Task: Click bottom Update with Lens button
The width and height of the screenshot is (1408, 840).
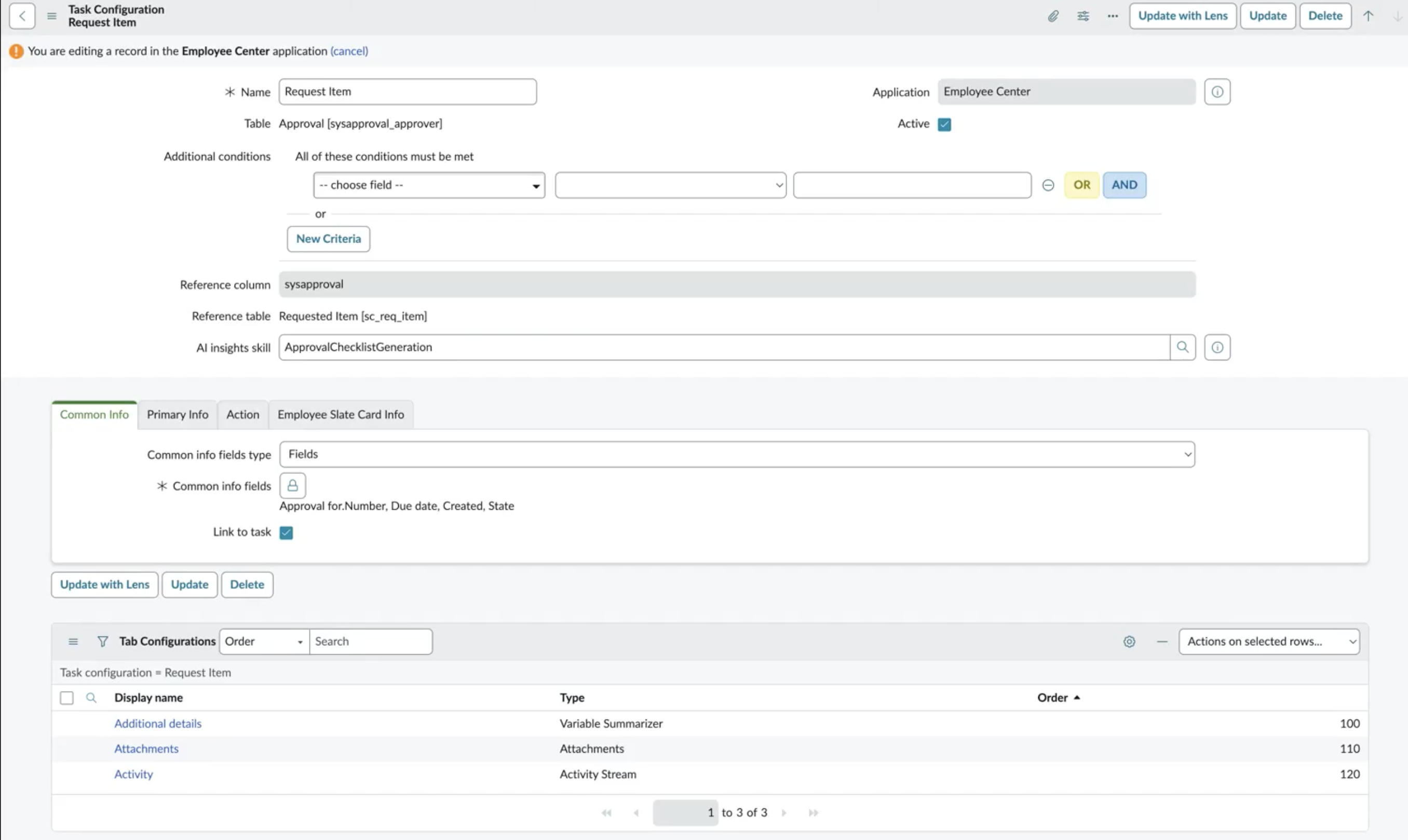Action: tap(105, 584)
